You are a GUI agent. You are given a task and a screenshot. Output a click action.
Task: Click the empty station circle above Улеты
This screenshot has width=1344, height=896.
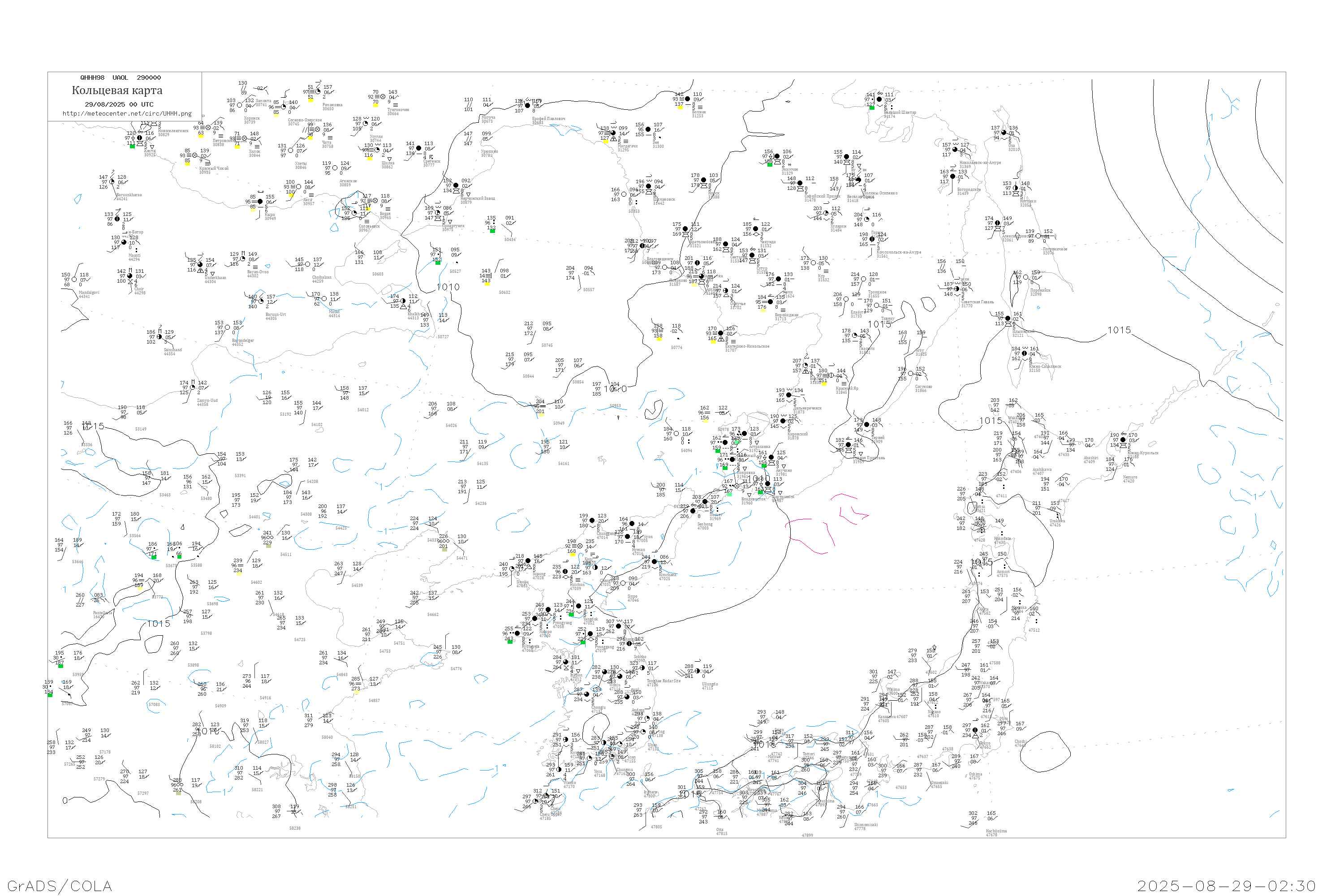291,151
